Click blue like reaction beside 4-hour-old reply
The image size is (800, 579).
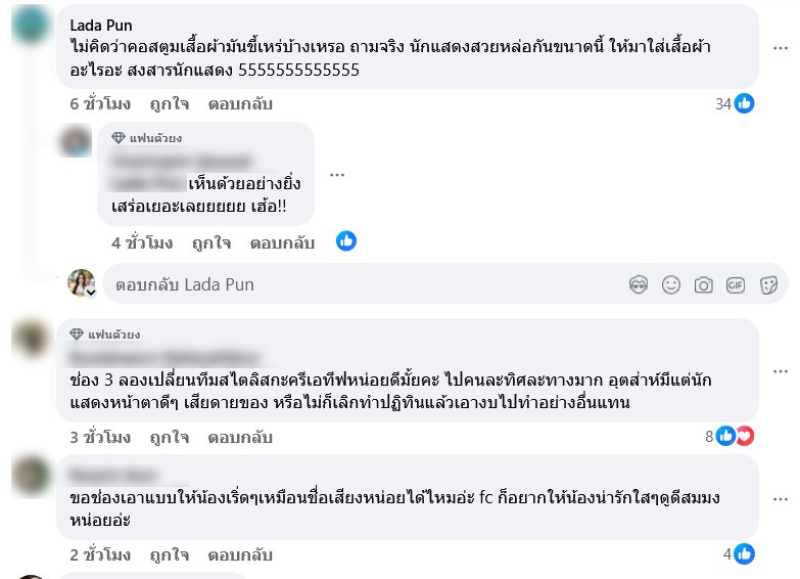coord(346,241)
